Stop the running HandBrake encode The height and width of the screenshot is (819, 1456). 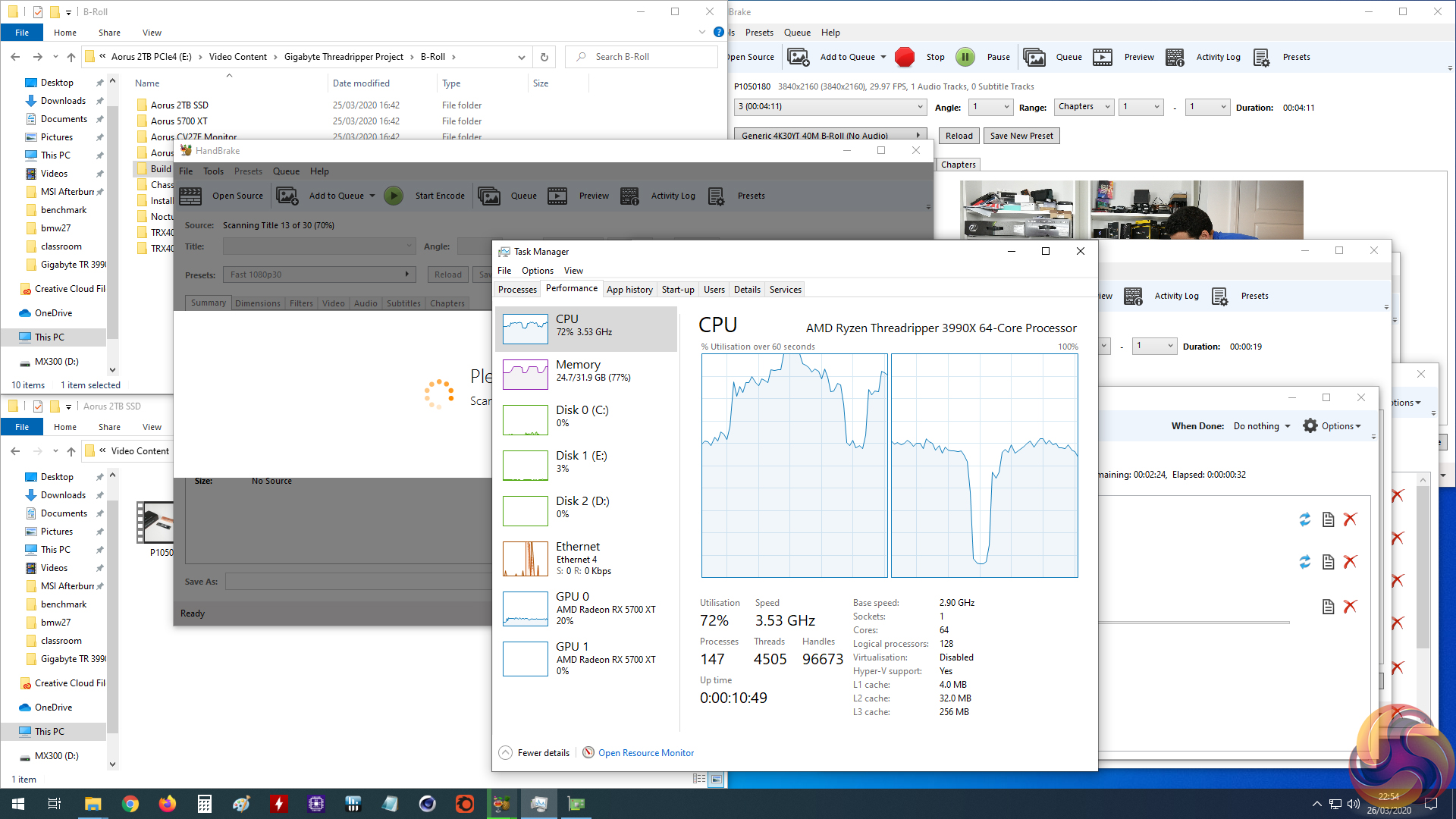[905, 57]
